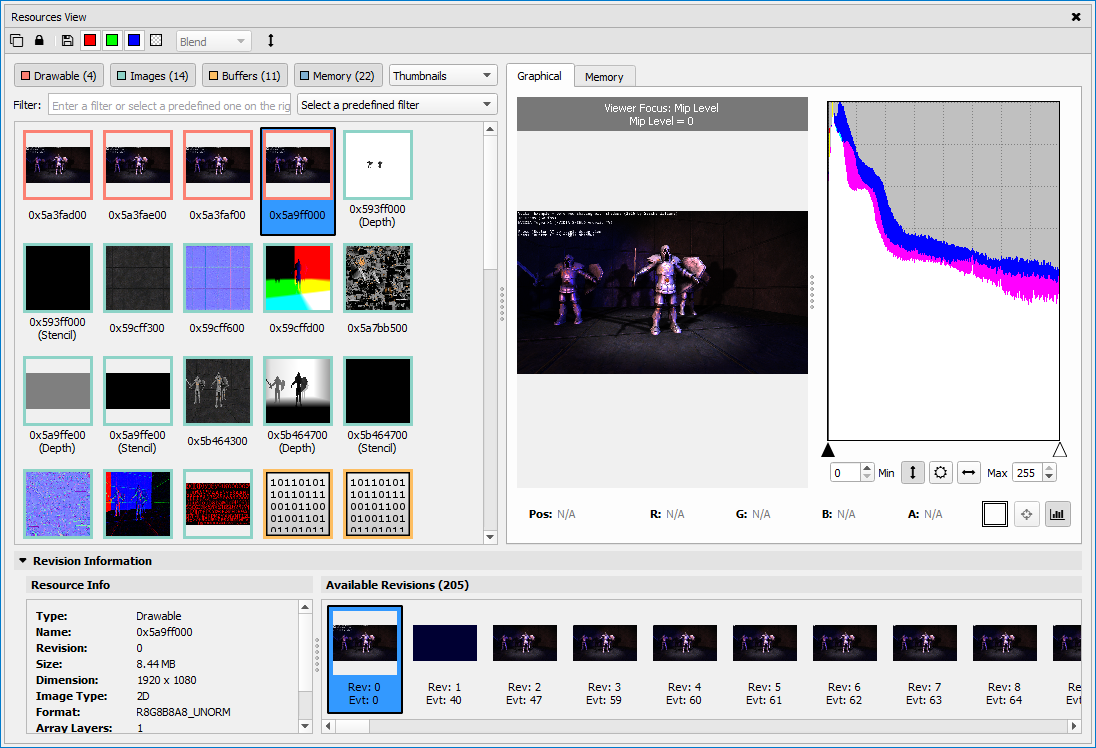Click the pop-out window icon in the toolbar

coord(17,41)
